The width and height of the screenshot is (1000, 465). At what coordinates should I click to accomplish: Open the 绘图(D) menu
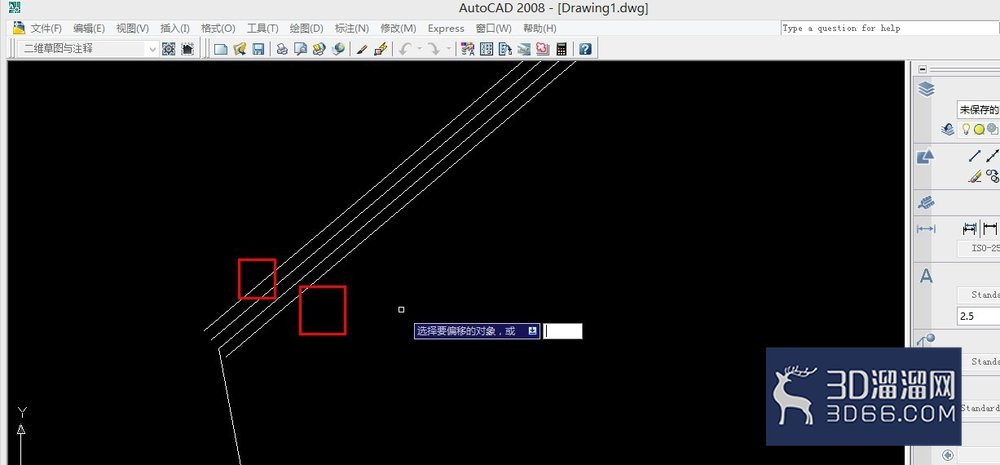pos(307,28)
